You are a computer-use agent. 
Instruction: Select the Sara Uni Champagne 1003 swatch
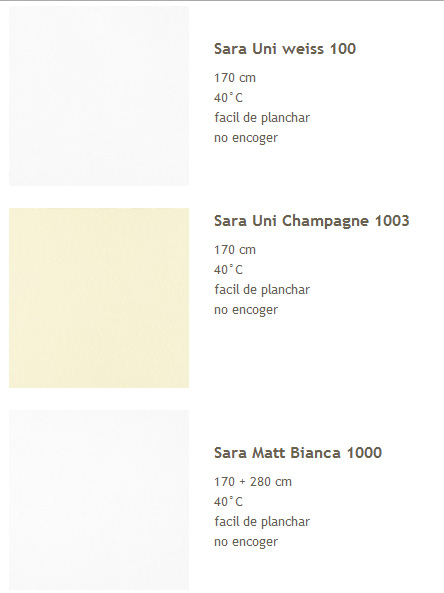pos(99,298)
